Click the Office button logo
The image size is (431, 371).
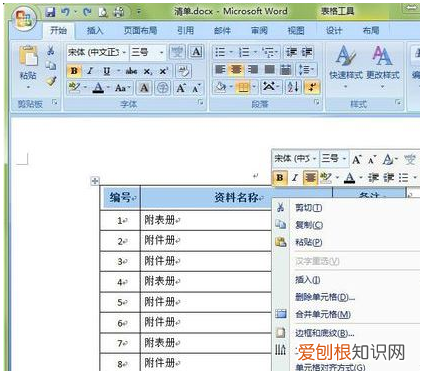25,19
